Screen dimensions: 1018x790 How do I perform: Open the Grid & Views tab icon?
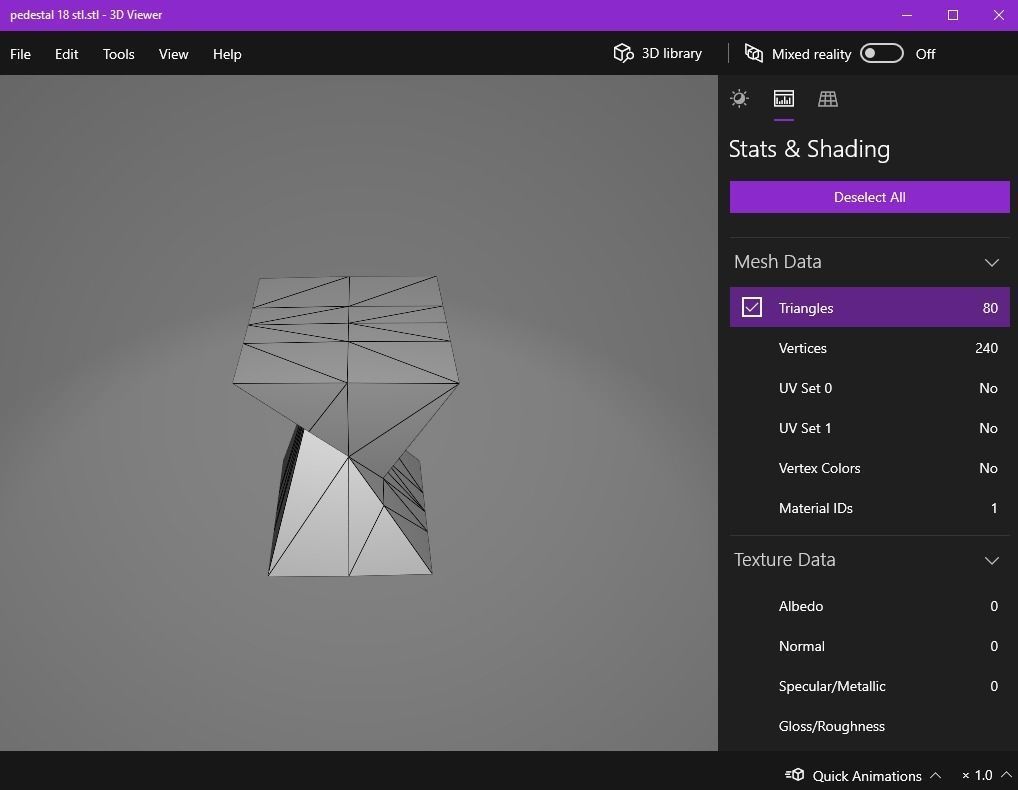[828, 99]
